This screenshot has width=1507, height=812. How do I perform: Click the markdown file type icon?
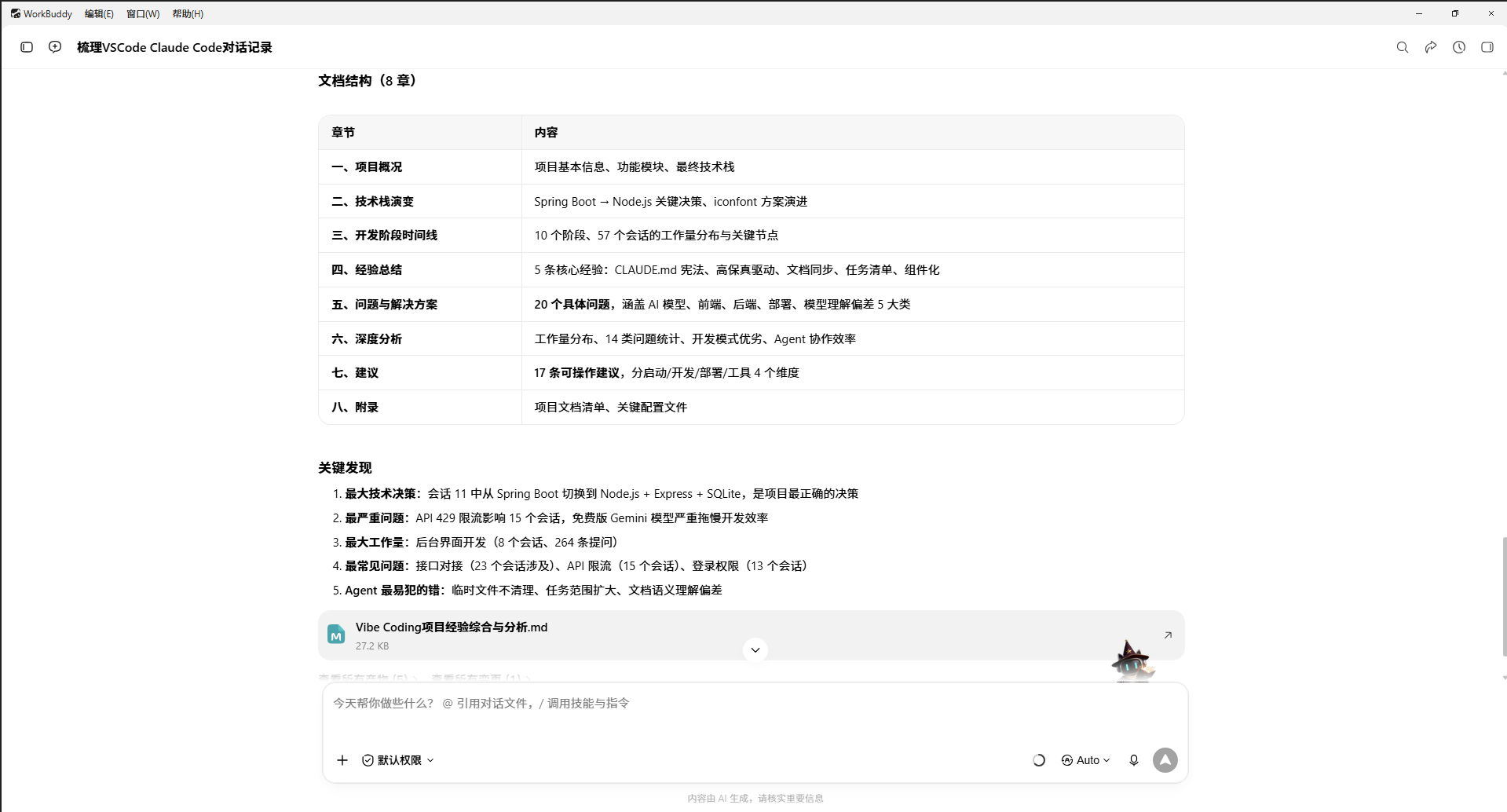pos(336,635)
